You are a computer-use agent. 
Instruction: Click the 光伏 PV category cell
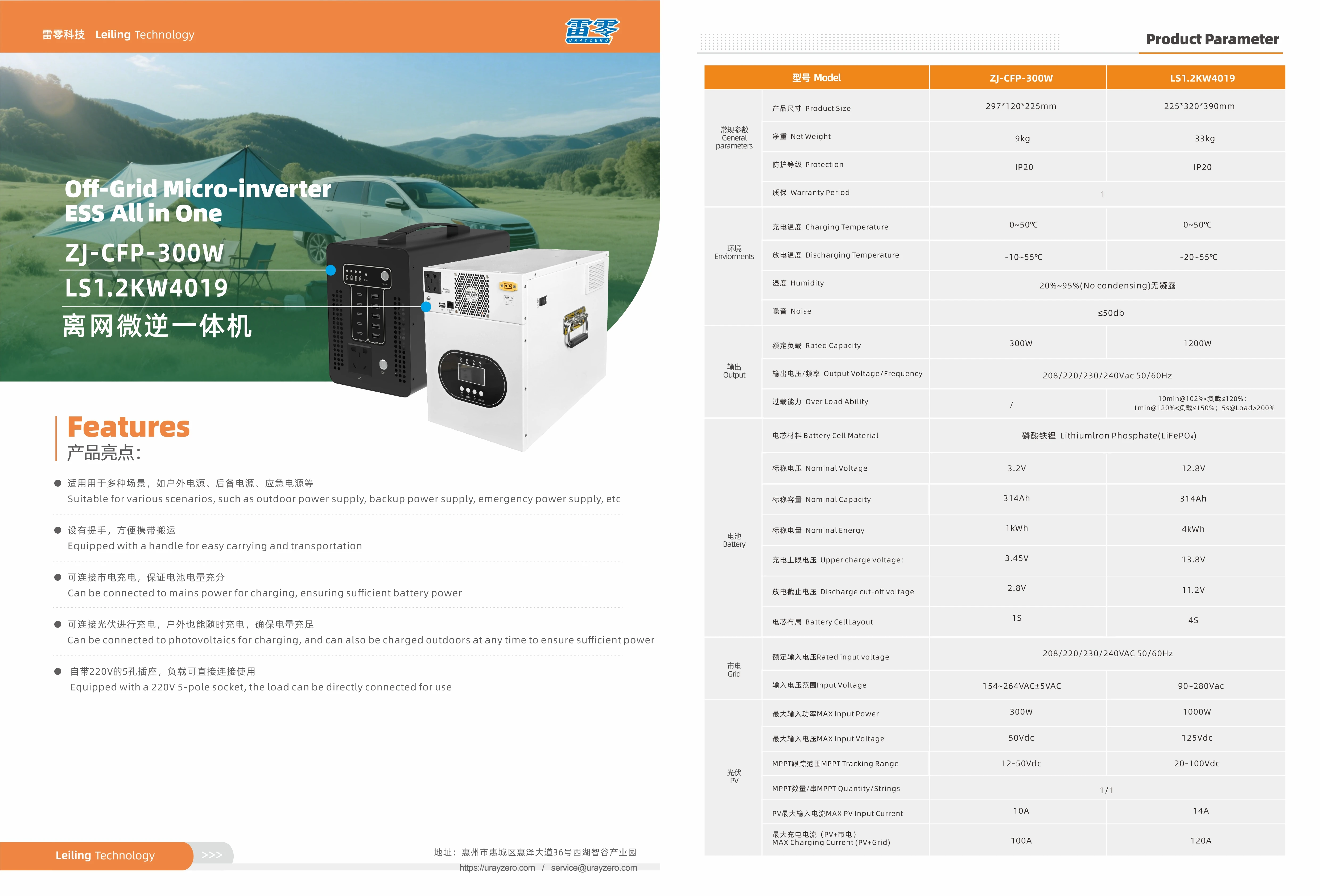(733, 777)
